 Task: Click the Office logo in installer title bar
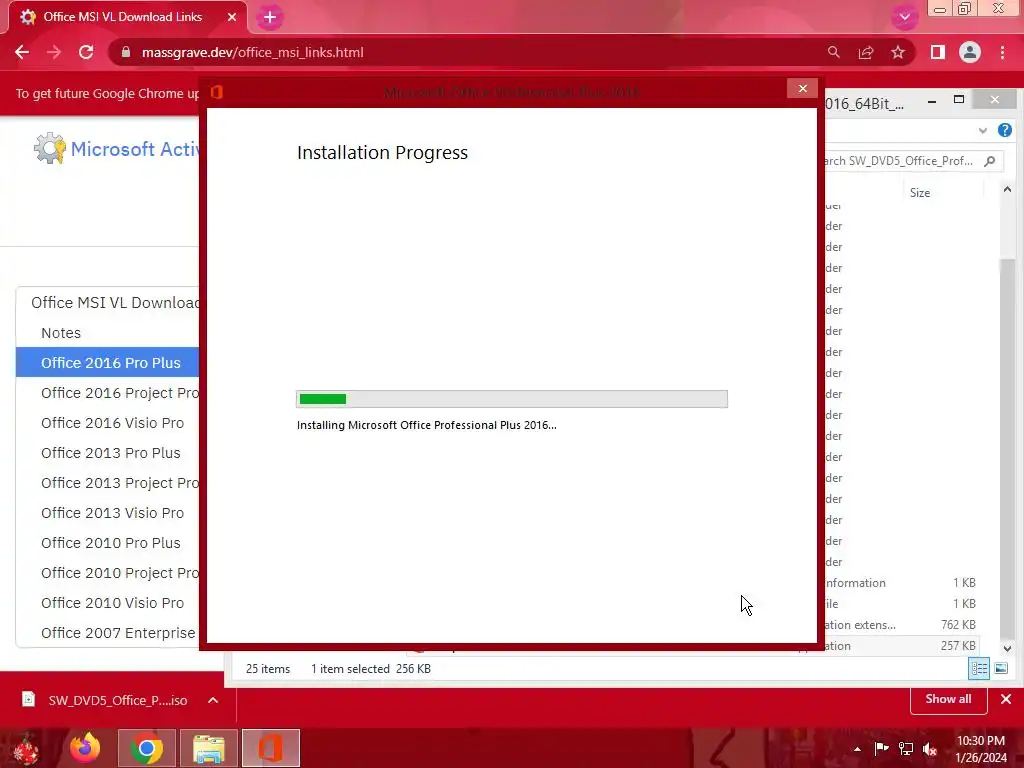point(217,92)
